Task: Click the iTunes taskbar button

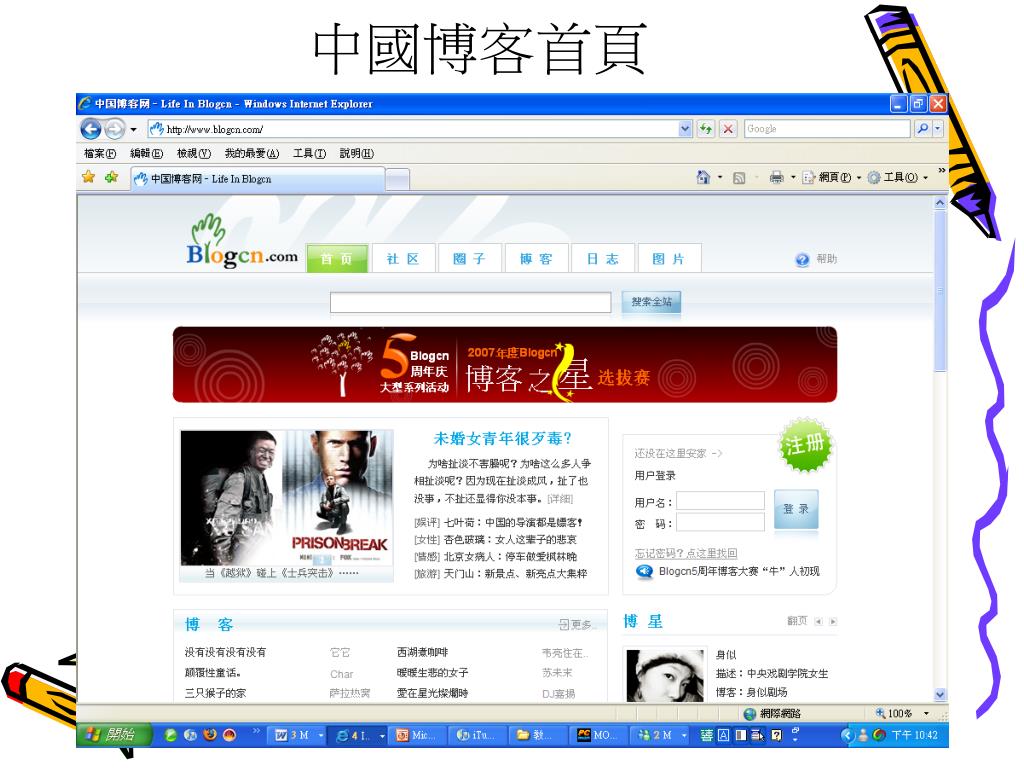Action: 475,735
